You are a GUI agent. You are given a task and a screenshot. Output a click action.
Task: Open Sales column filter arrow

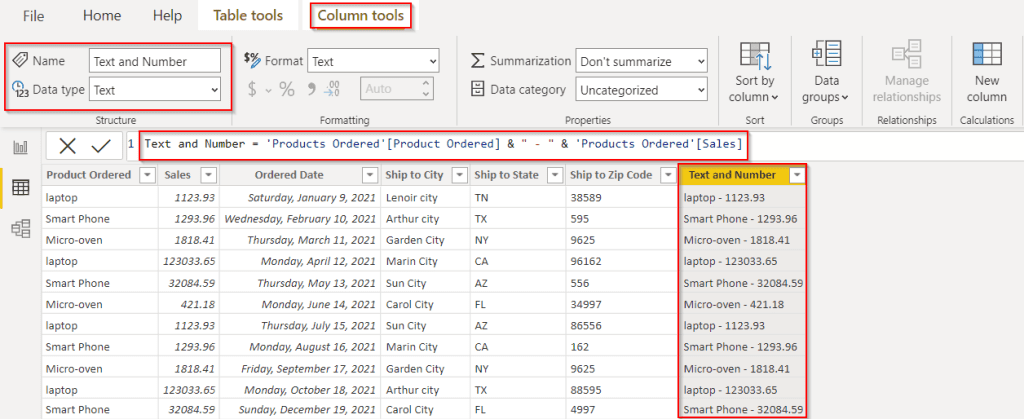tap(209, 175)
